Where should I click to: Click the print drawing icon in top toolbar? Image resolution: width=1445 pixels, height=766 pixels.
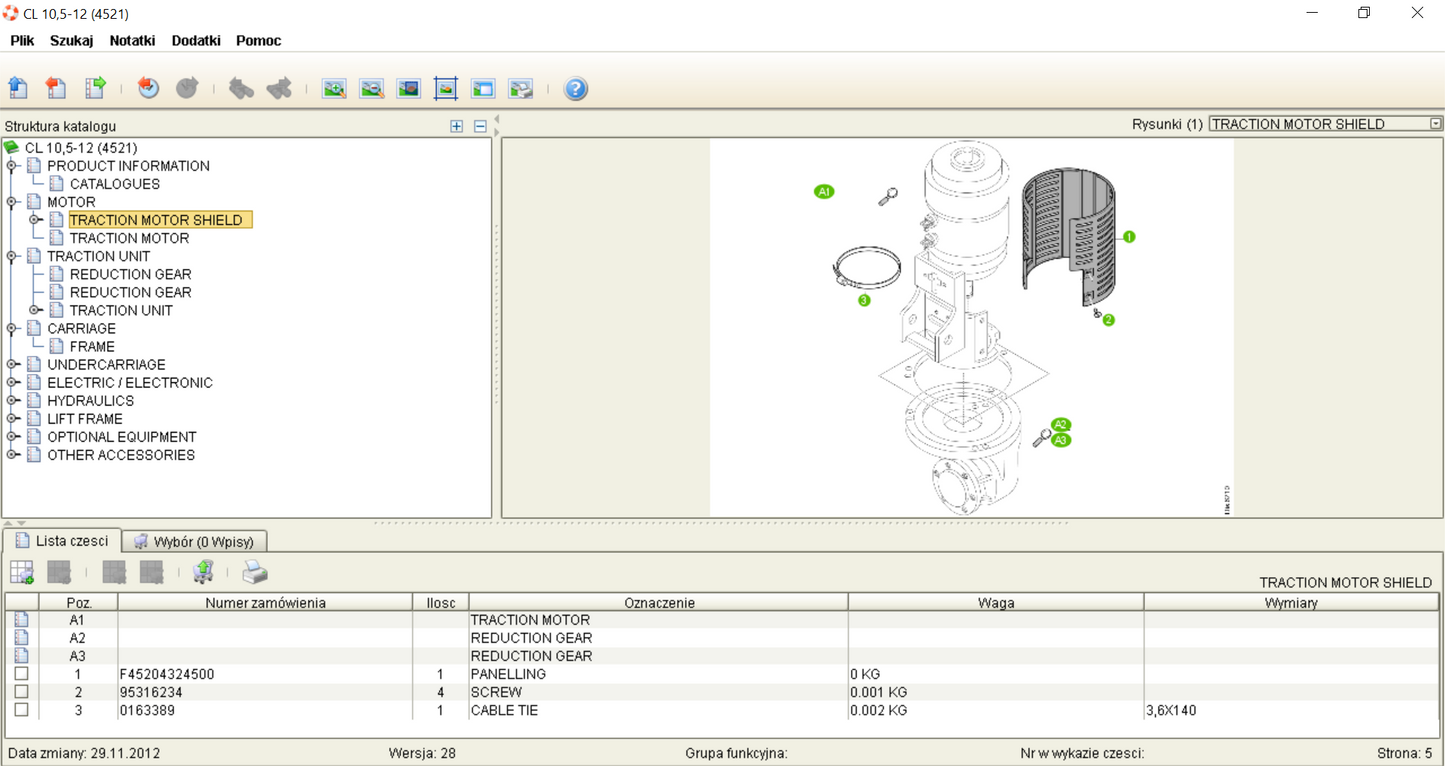coord(520,89)
